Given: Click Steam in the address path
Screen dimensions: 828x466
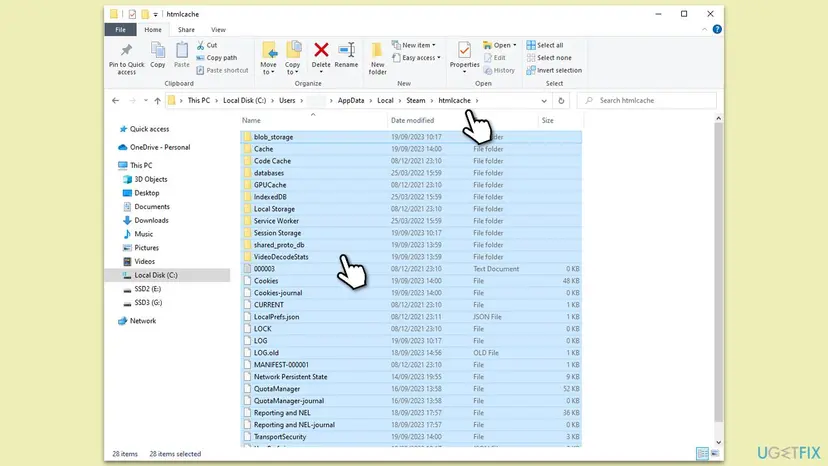Looking at the screenshot, I should pos(416,100).
